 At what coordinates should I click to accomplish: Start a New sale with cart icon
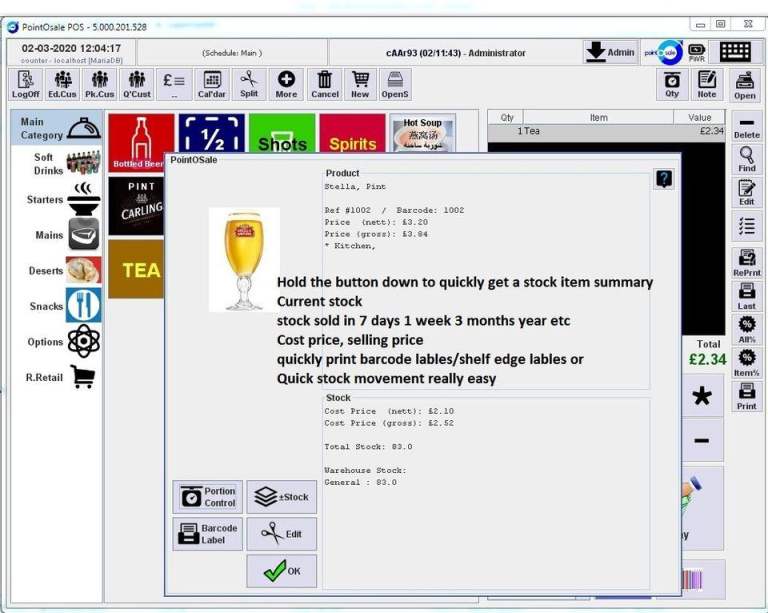click(360, 84)
